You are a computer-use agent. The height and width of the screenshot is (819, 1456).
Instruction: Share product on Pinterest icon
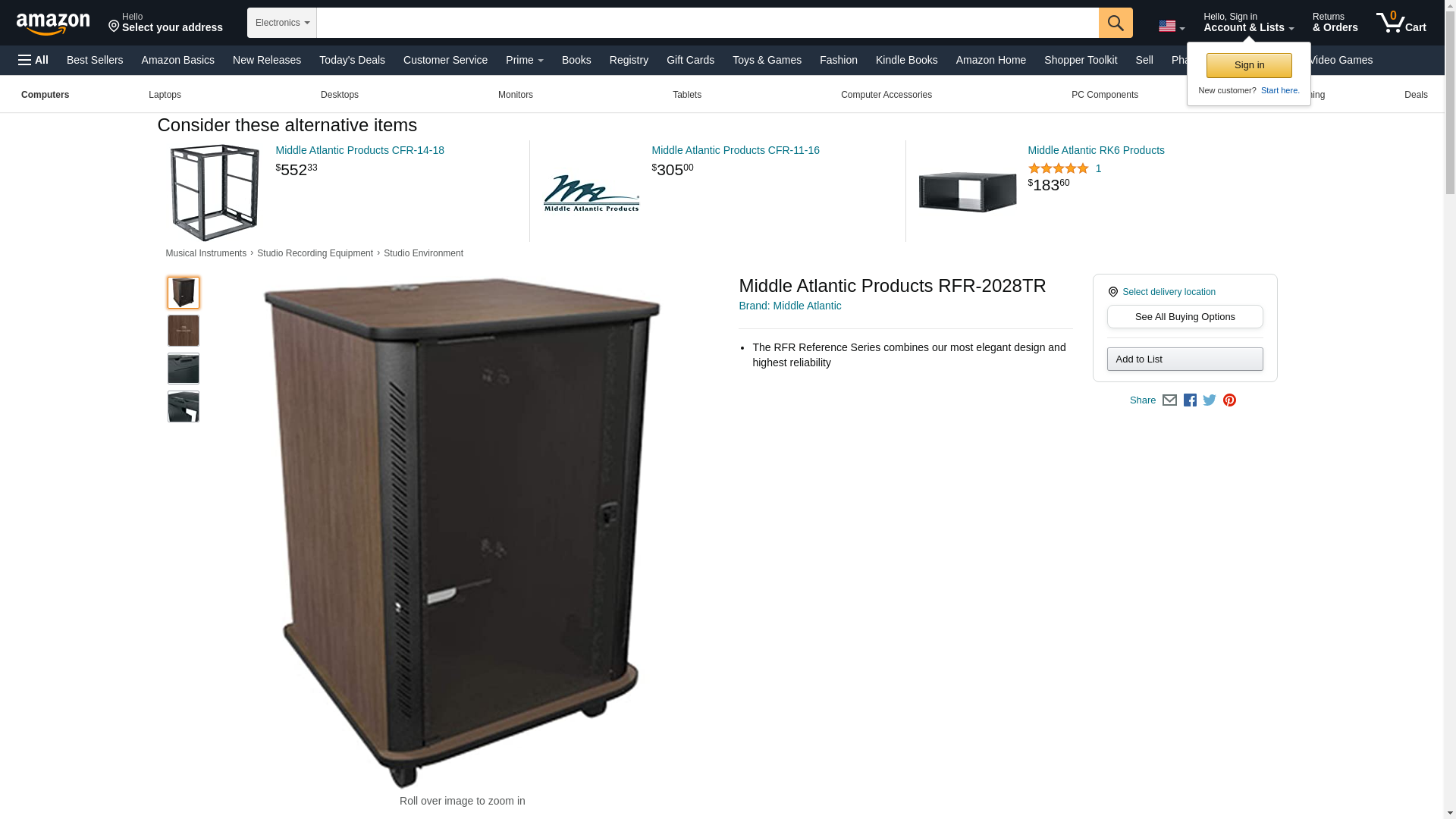tap(1229, 400)
